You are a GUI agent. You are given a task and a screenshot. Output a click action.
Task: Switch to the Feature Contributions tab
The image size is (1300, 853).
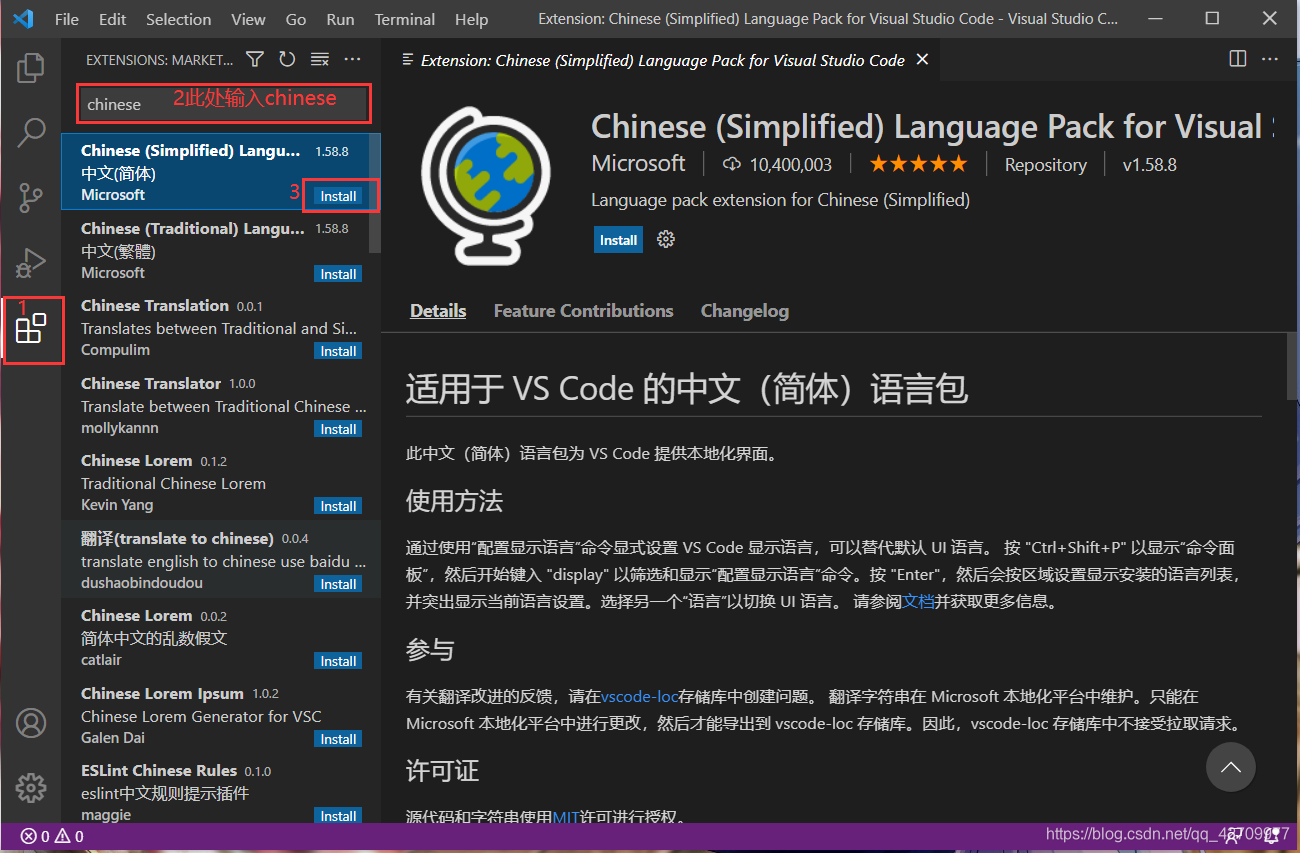point(583,311)
